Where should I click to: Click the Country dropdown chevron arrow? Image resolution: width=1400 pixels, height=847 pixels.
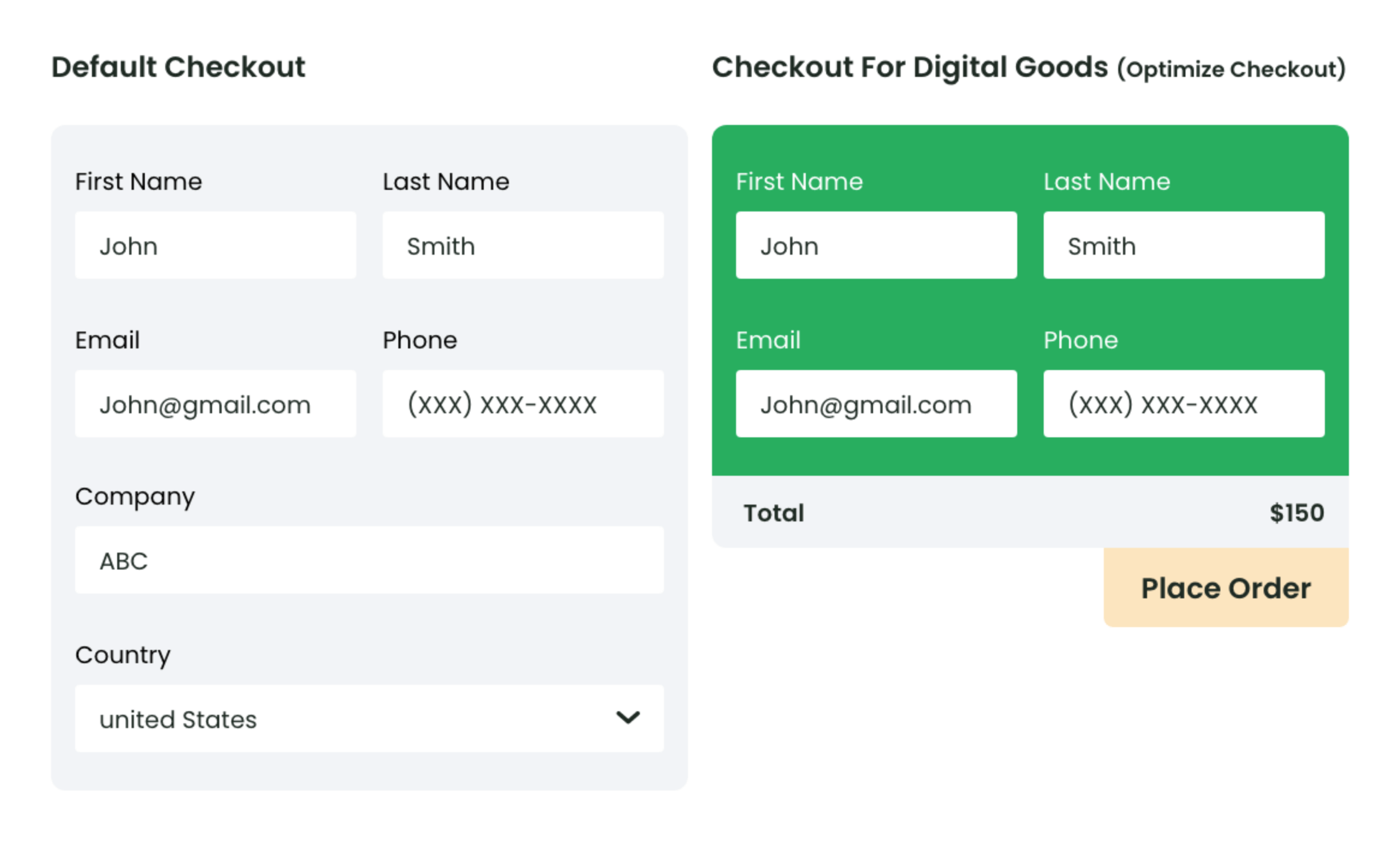(627, 717)
